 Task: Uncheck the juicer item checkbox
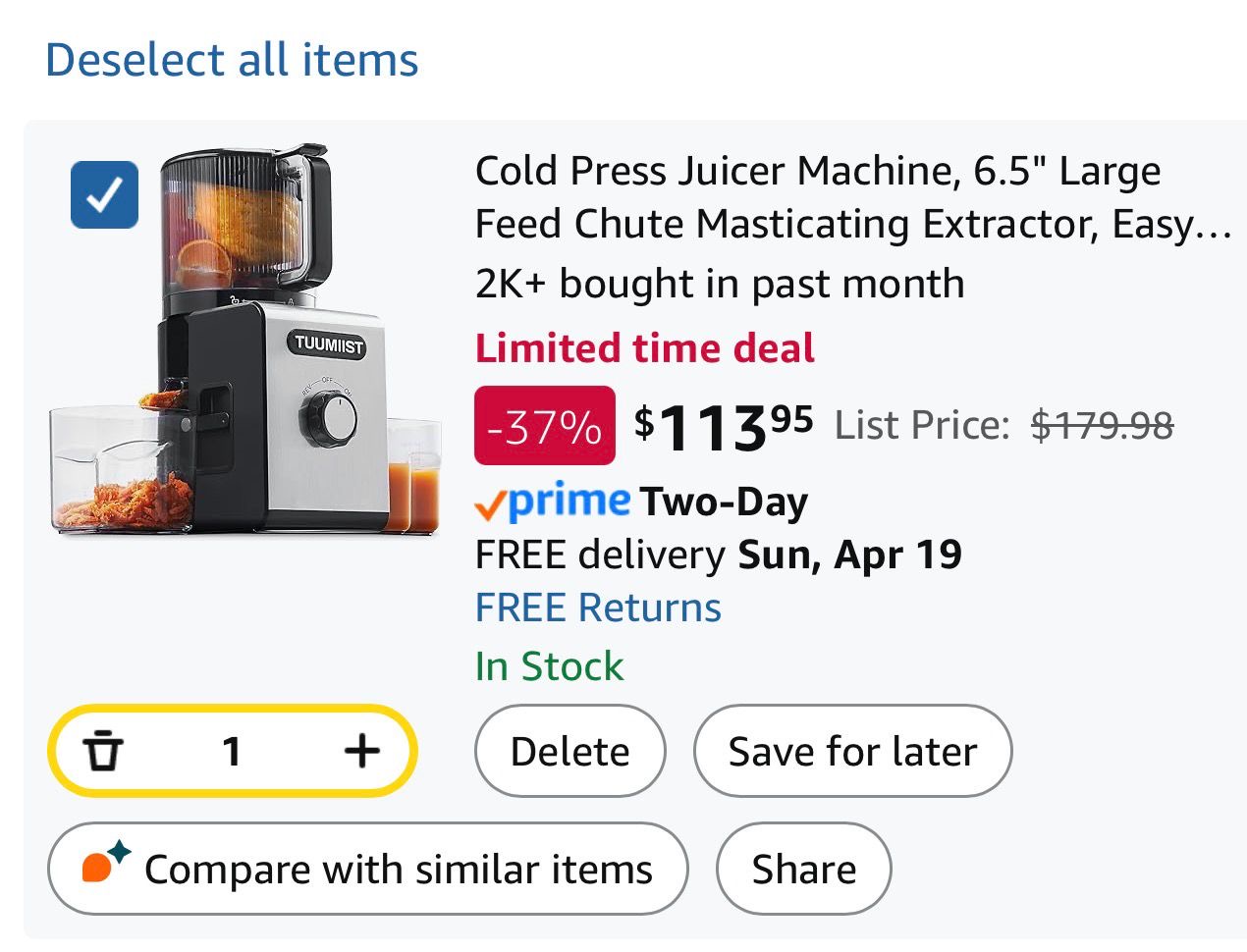(104, 194)
